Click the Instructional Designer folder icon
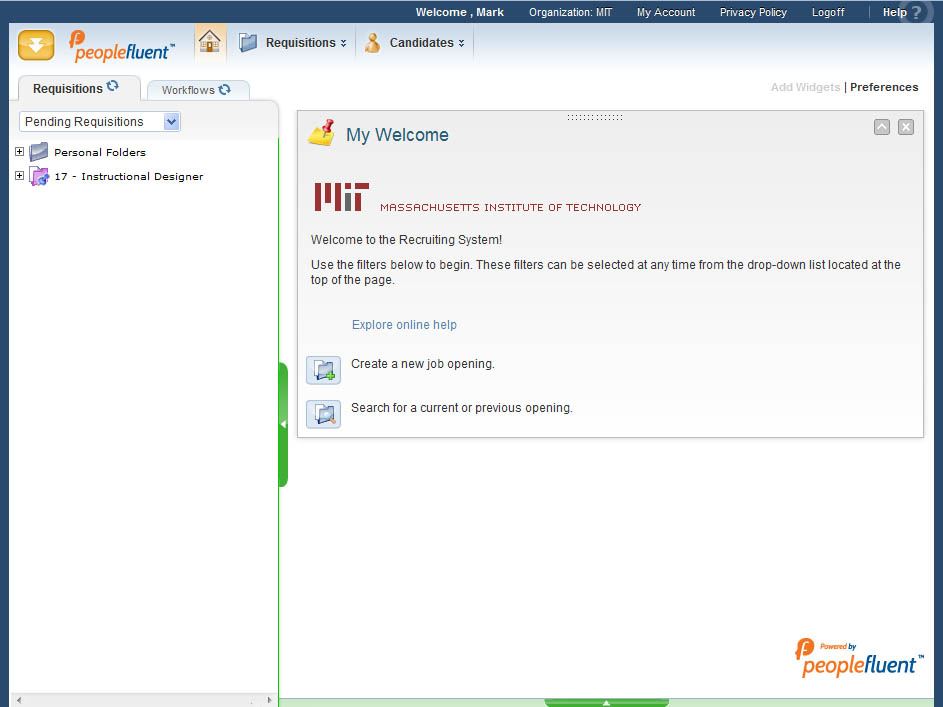This screenshot has height=707, width=943. click(39, 177)
